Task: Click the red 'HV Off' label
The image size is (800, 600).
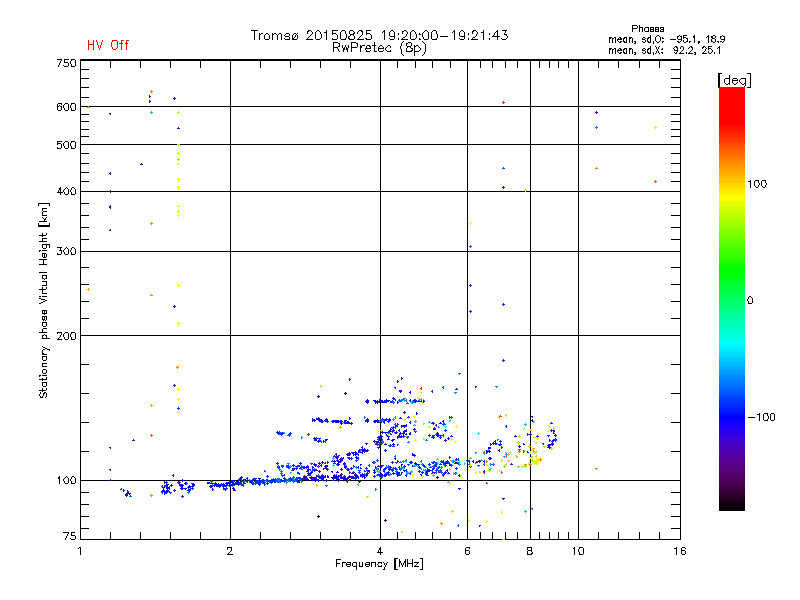Action: [108, 45]
